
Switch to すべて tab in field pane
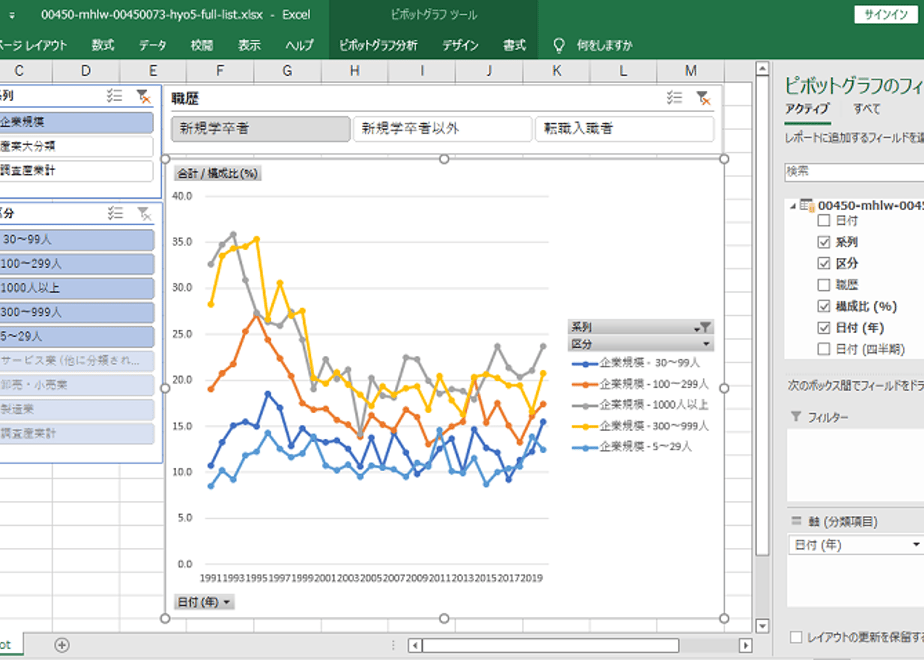867,108
